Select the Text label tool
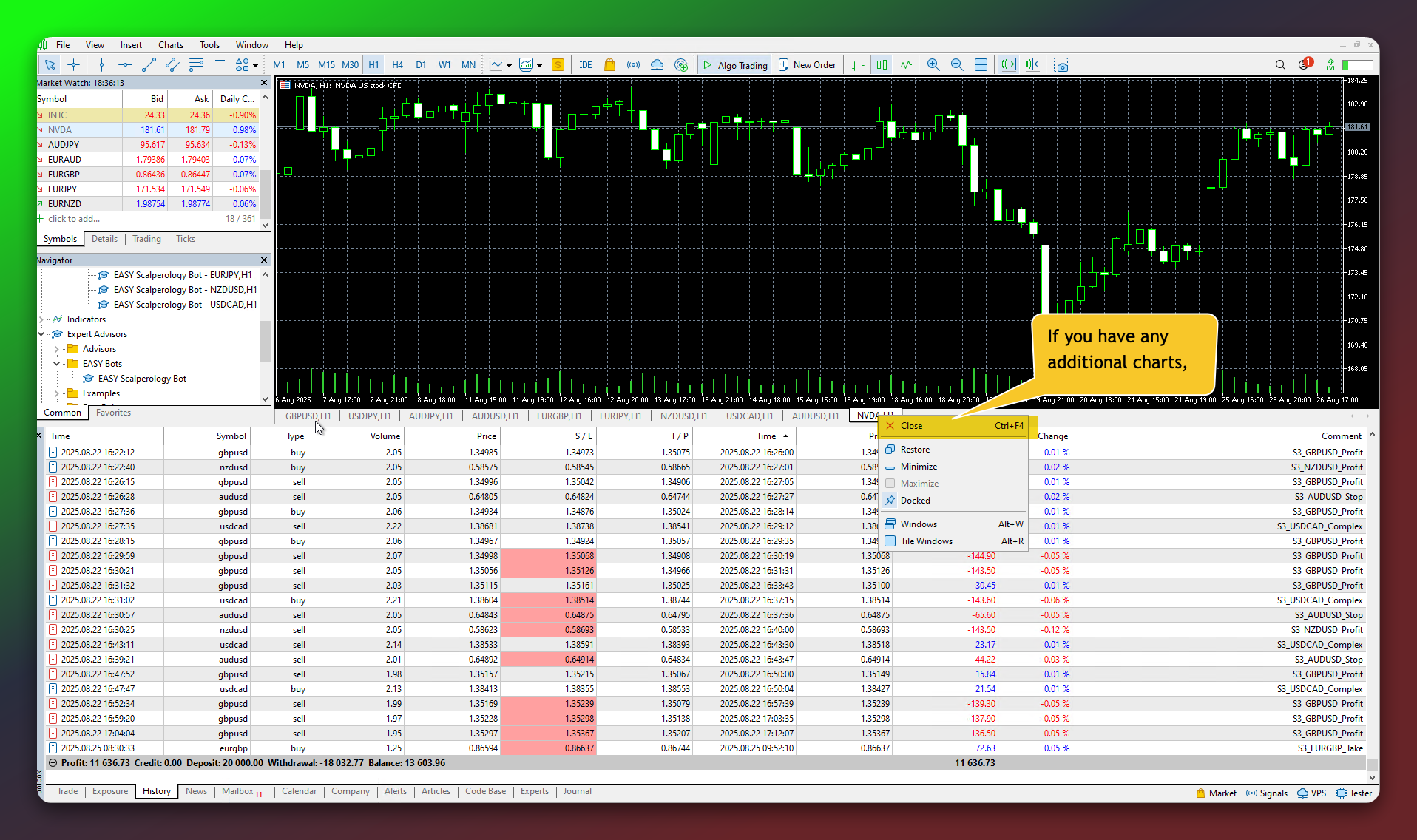Image resolution: width=1417 pixels, height=840 pixels. pos(220,65)
